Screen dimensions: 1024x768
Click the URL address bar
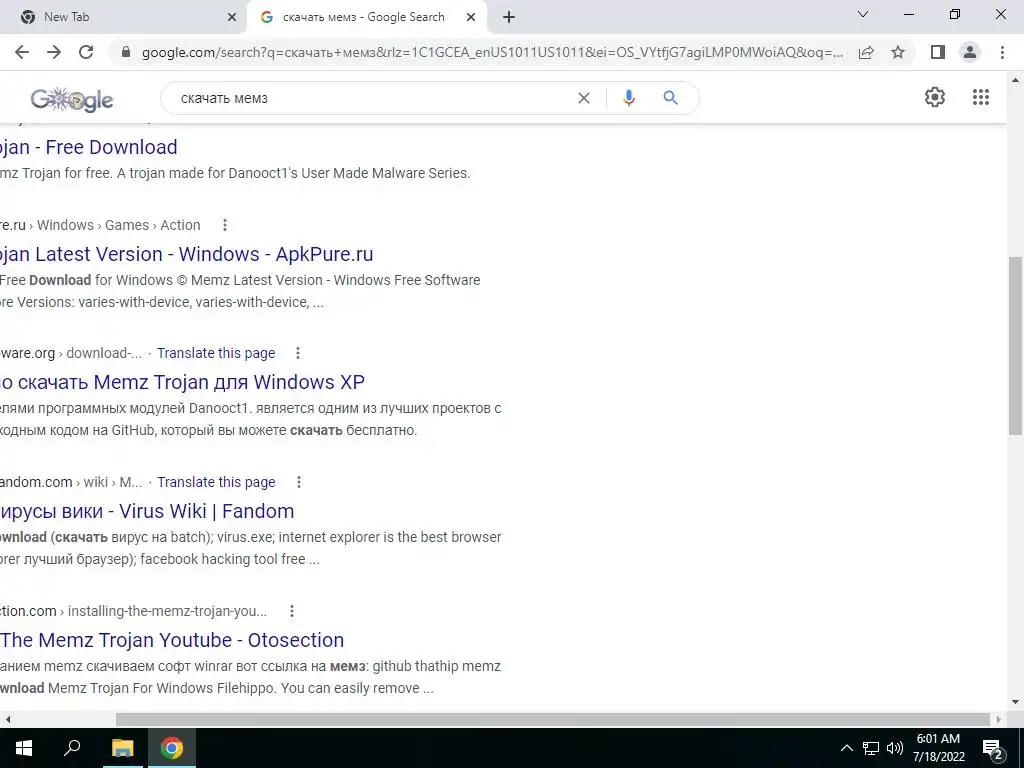tap(492, 52)
